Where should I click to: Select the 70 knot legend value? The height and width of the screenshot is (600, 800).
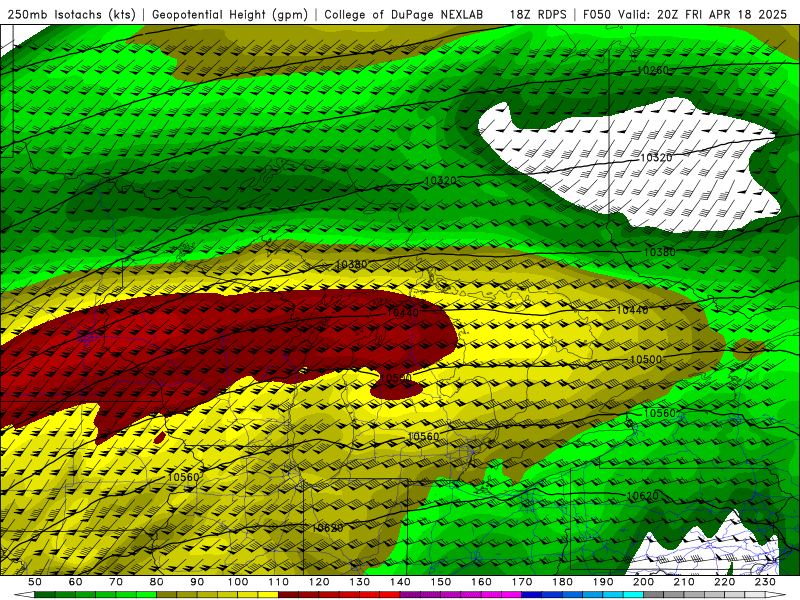(116, 582)
